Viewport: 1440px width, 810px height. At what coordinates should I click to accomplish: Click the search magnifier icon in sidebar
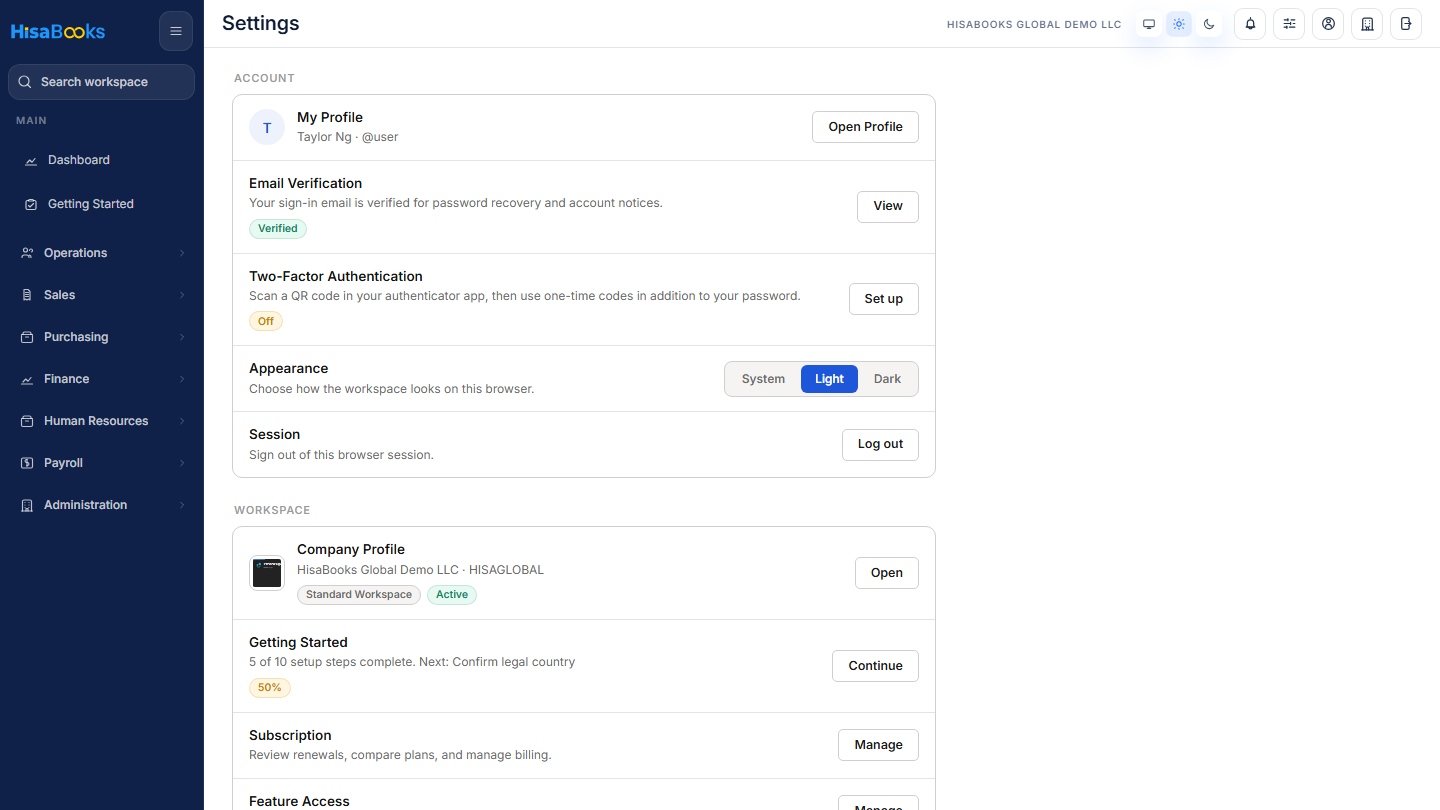25,82
